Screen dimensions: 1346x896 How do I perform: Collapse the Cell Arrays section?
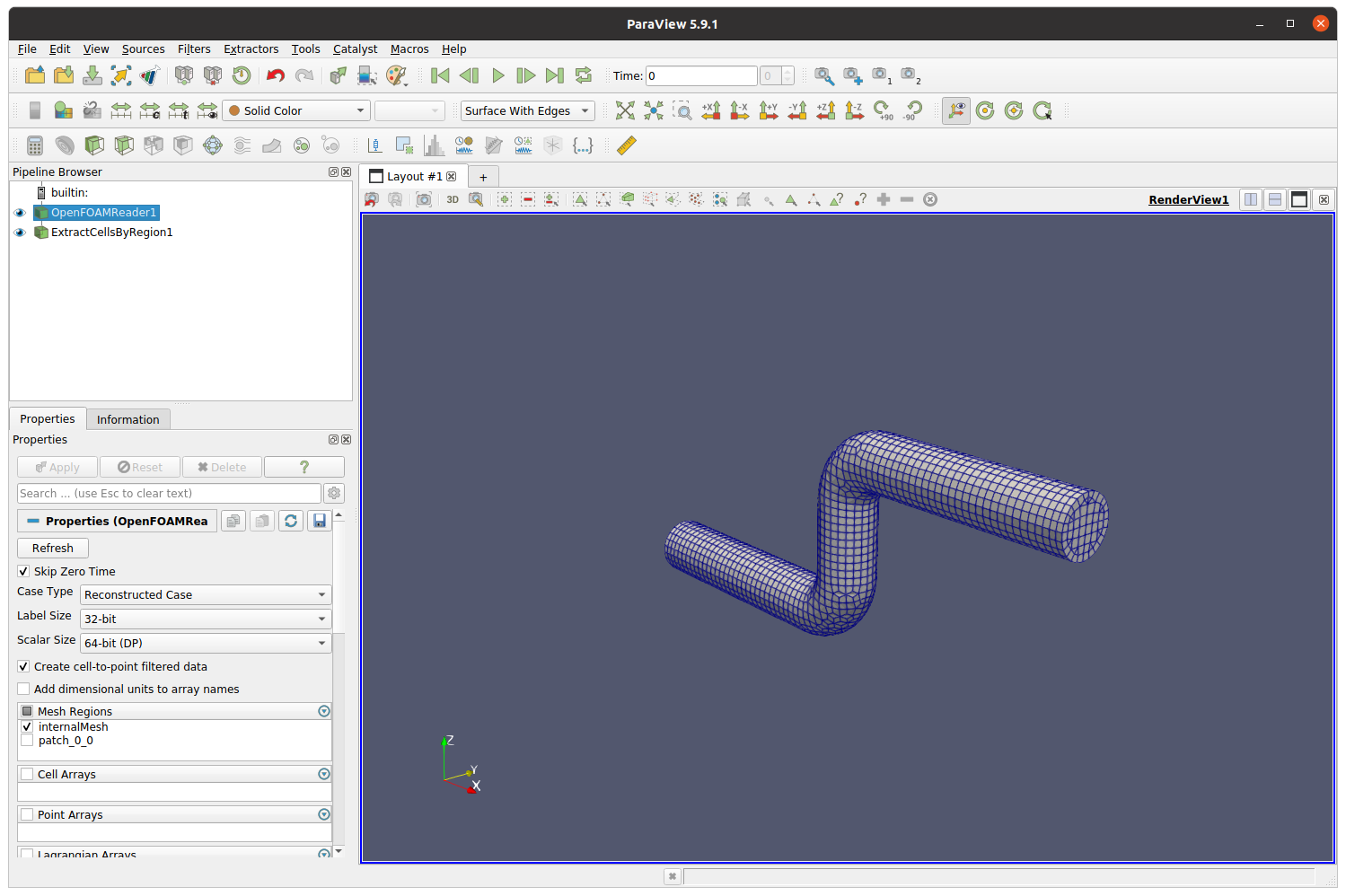click(x=324, y=774)
